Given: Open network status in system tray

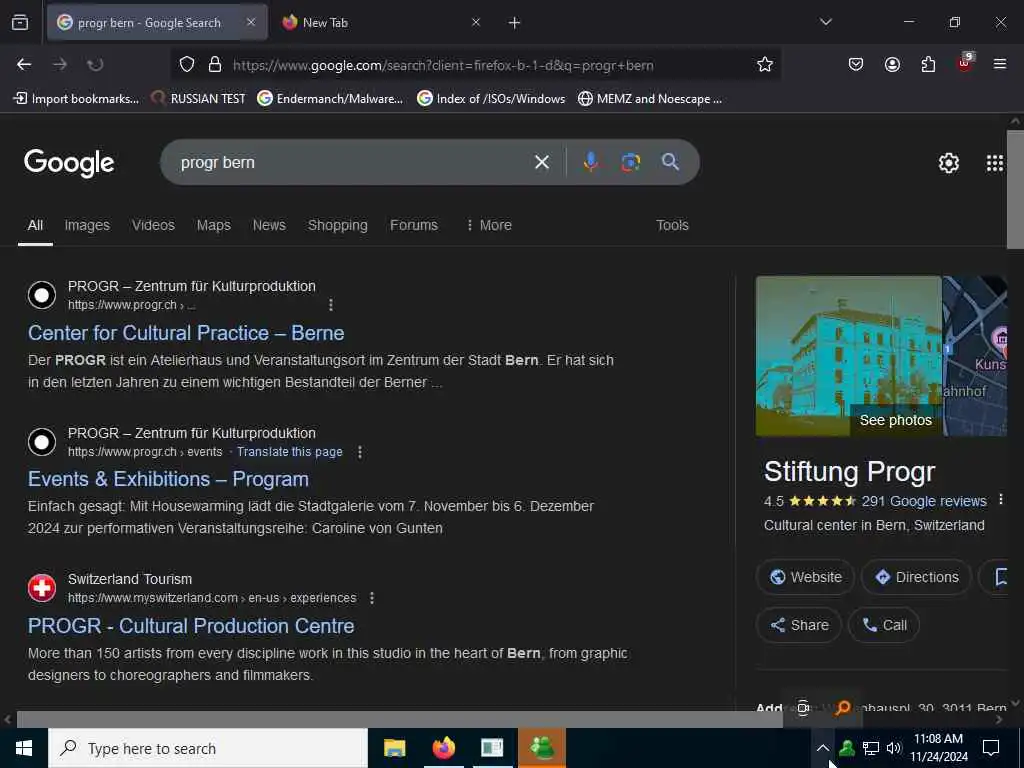Looking at the screenshot, I should click(871, 748).
